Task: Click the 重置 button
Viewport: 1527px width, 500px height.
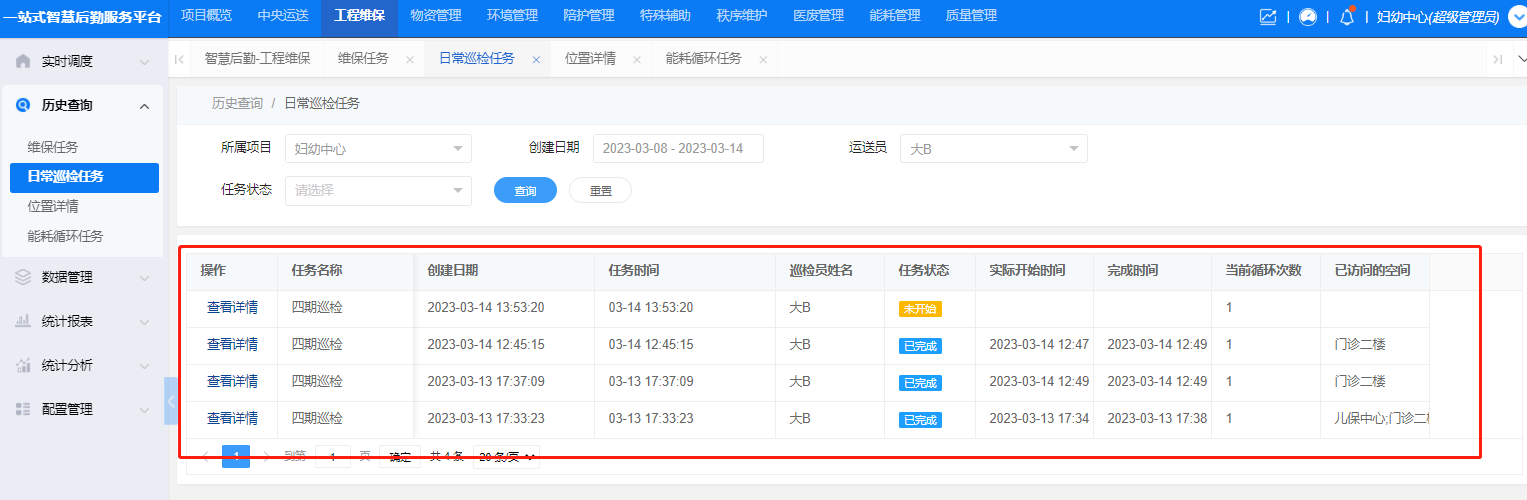Action: (600, 190)
